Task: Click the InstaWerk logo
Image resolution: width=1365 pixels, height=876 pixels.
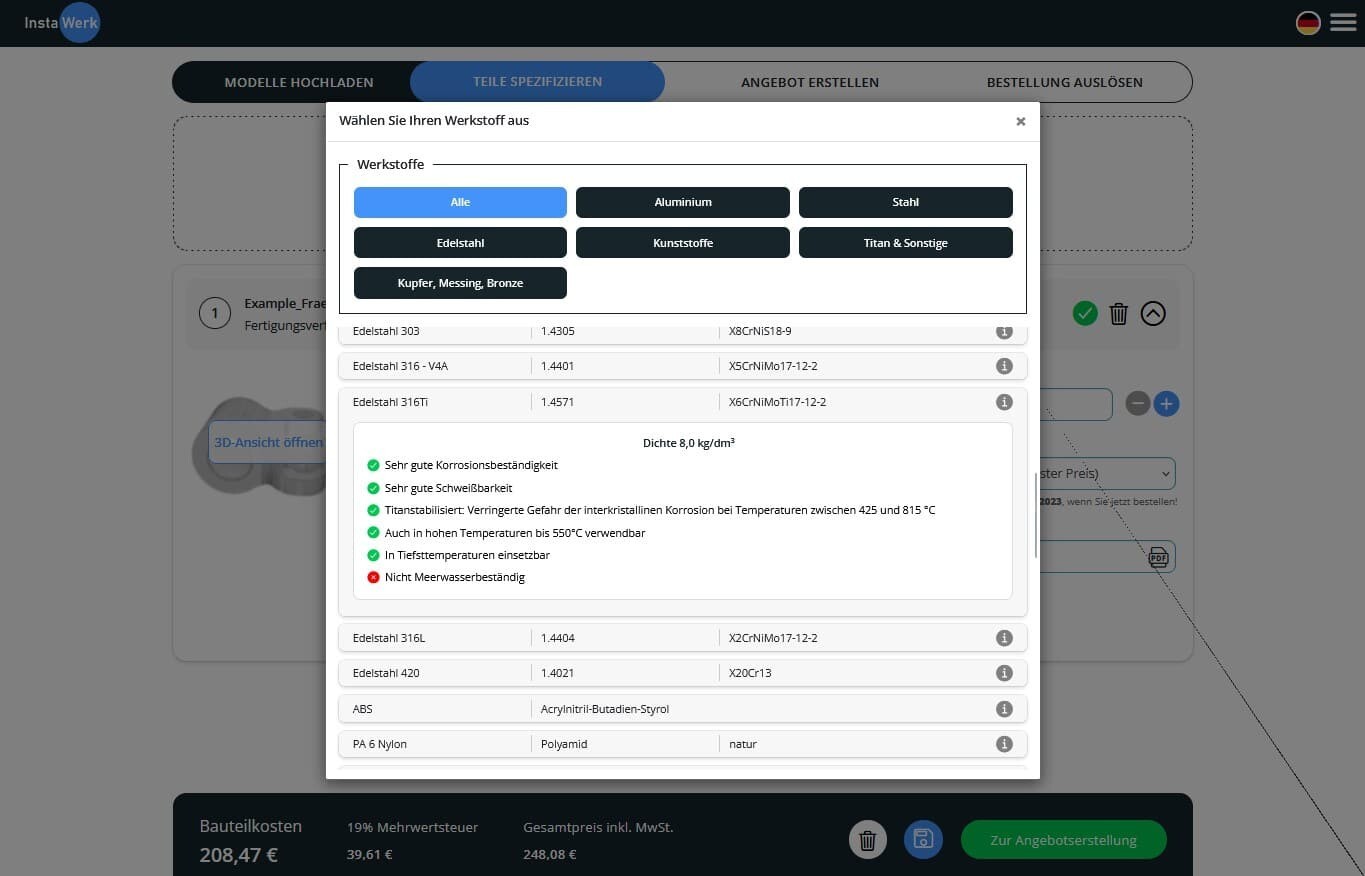Action: tap(62, 22)
